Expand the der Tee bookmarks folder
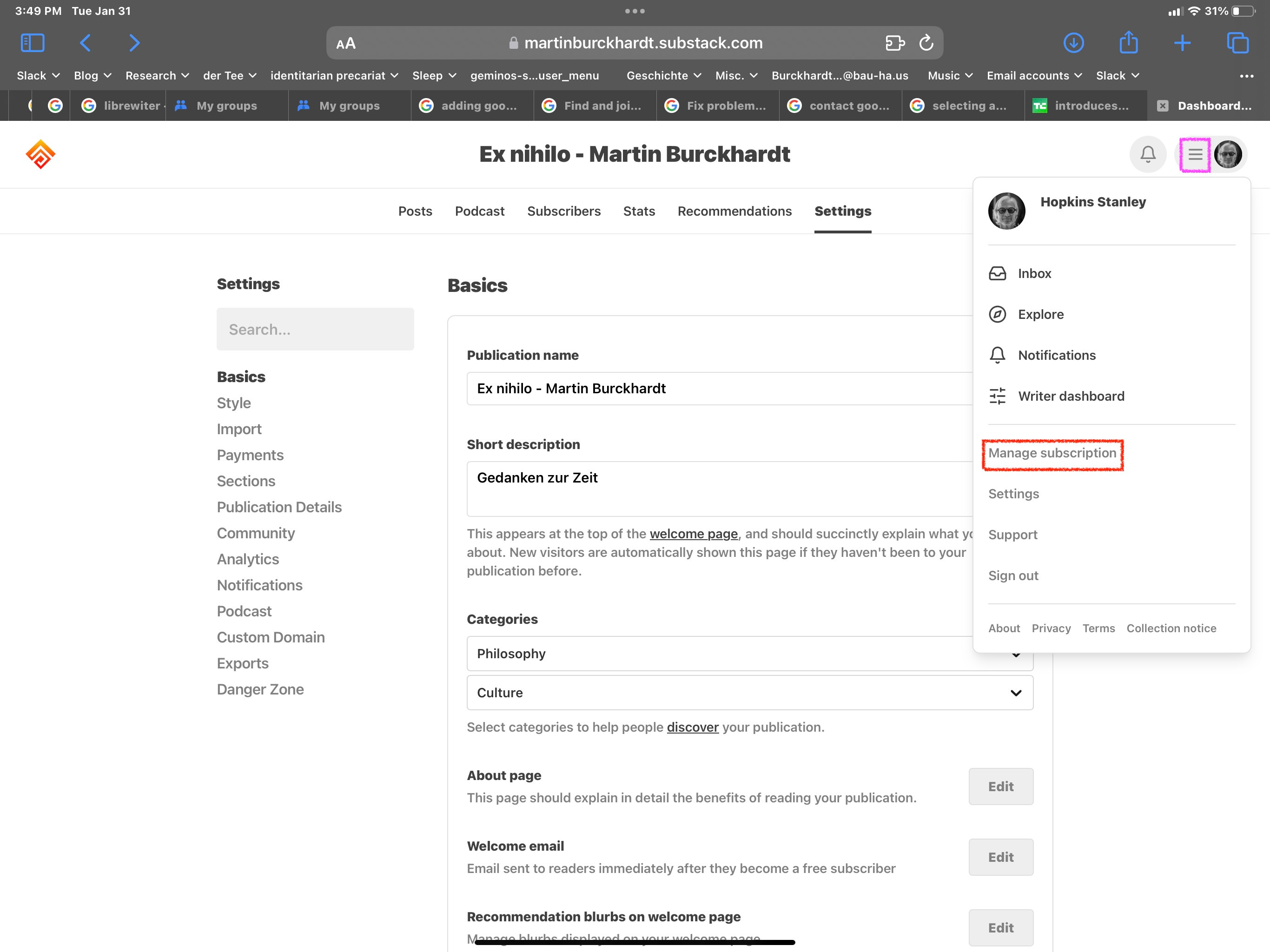 tap(230, 76)
